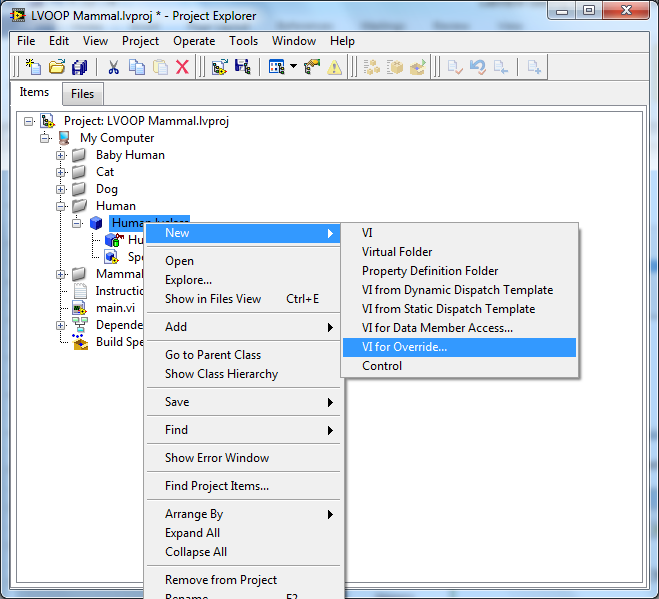The width and height of the screenshot is (659, 599).
Task: Click the LabVIEW title bar icon
Action: [18, 16]
